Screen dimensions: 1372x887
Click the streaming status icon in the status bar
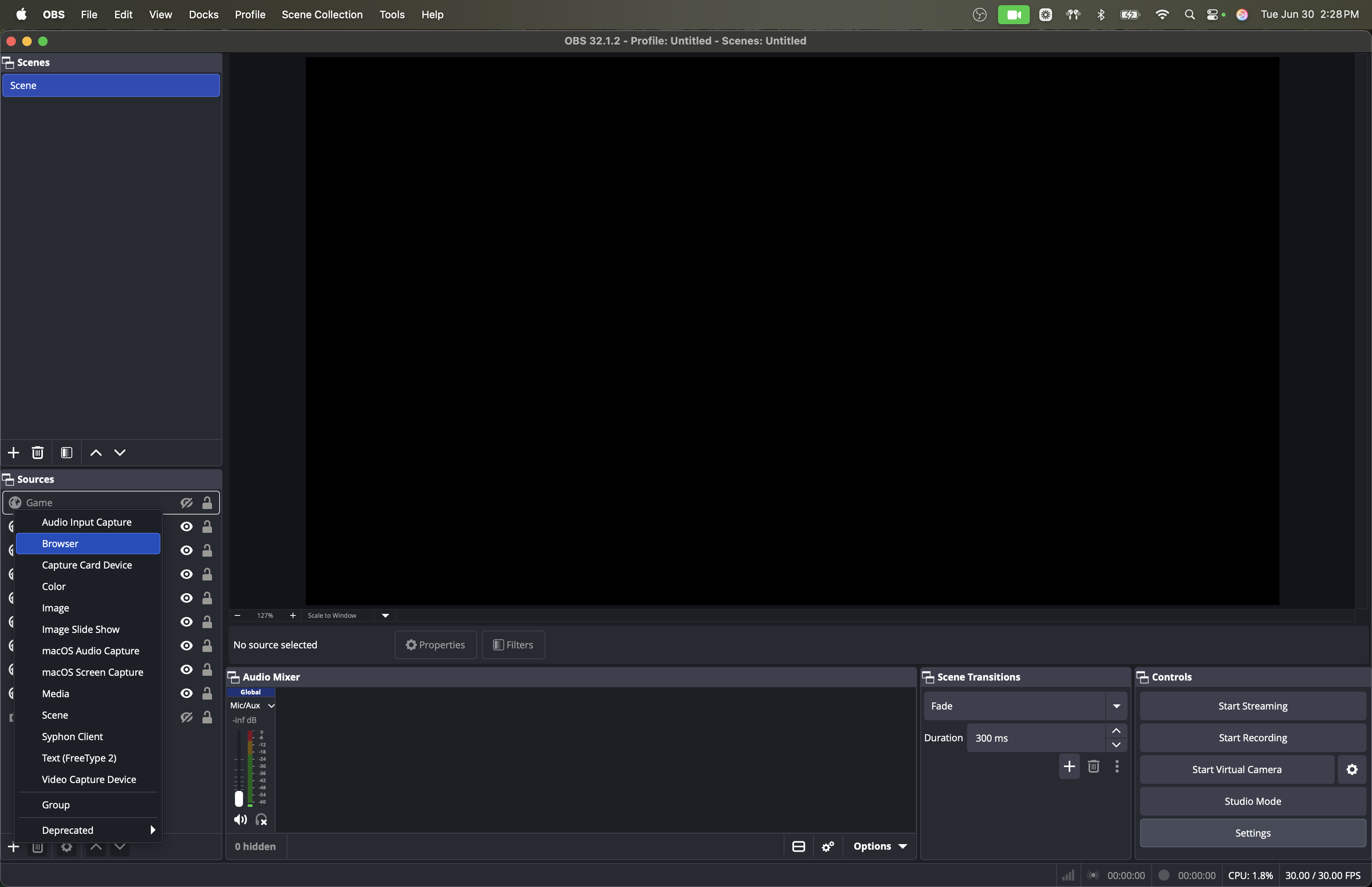(x=1093, y=875)
